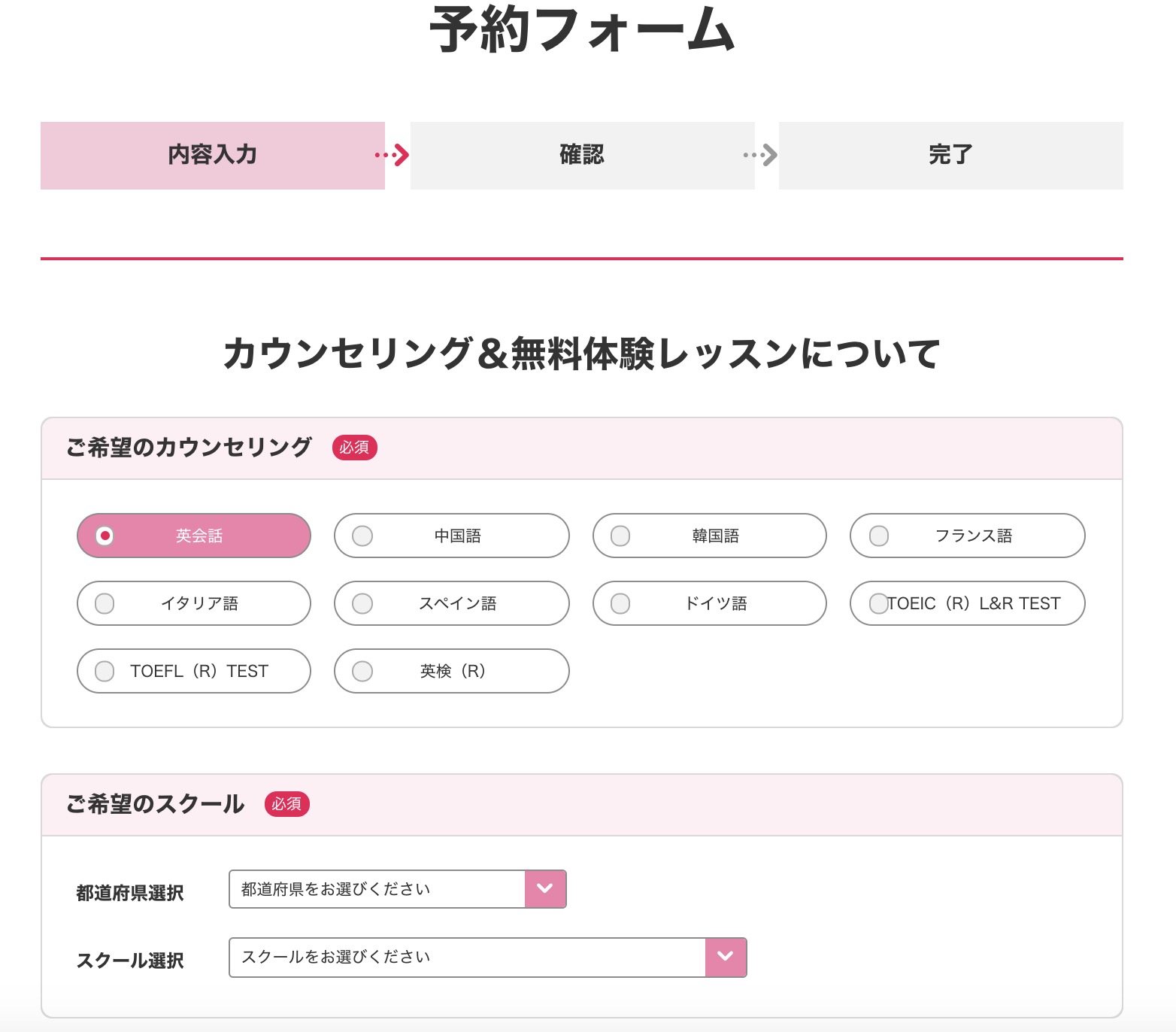The width and height of the screenshot is (1176, 1032).
Task: Choose TOEIC (R) L&R TEST option
Action: [967, 603]
